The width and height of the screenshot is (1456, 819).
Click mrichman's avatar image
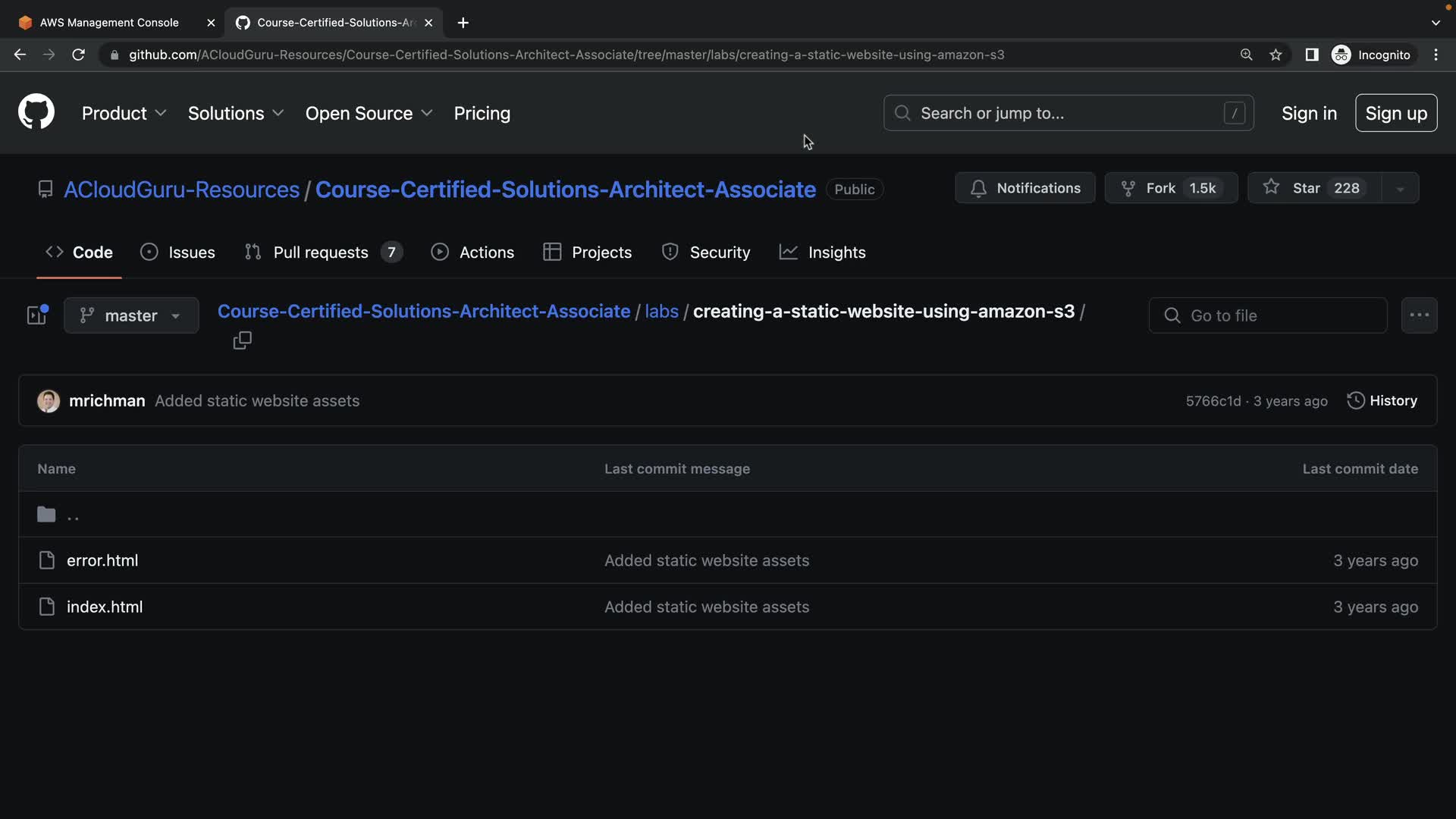(x=49, y=400)
